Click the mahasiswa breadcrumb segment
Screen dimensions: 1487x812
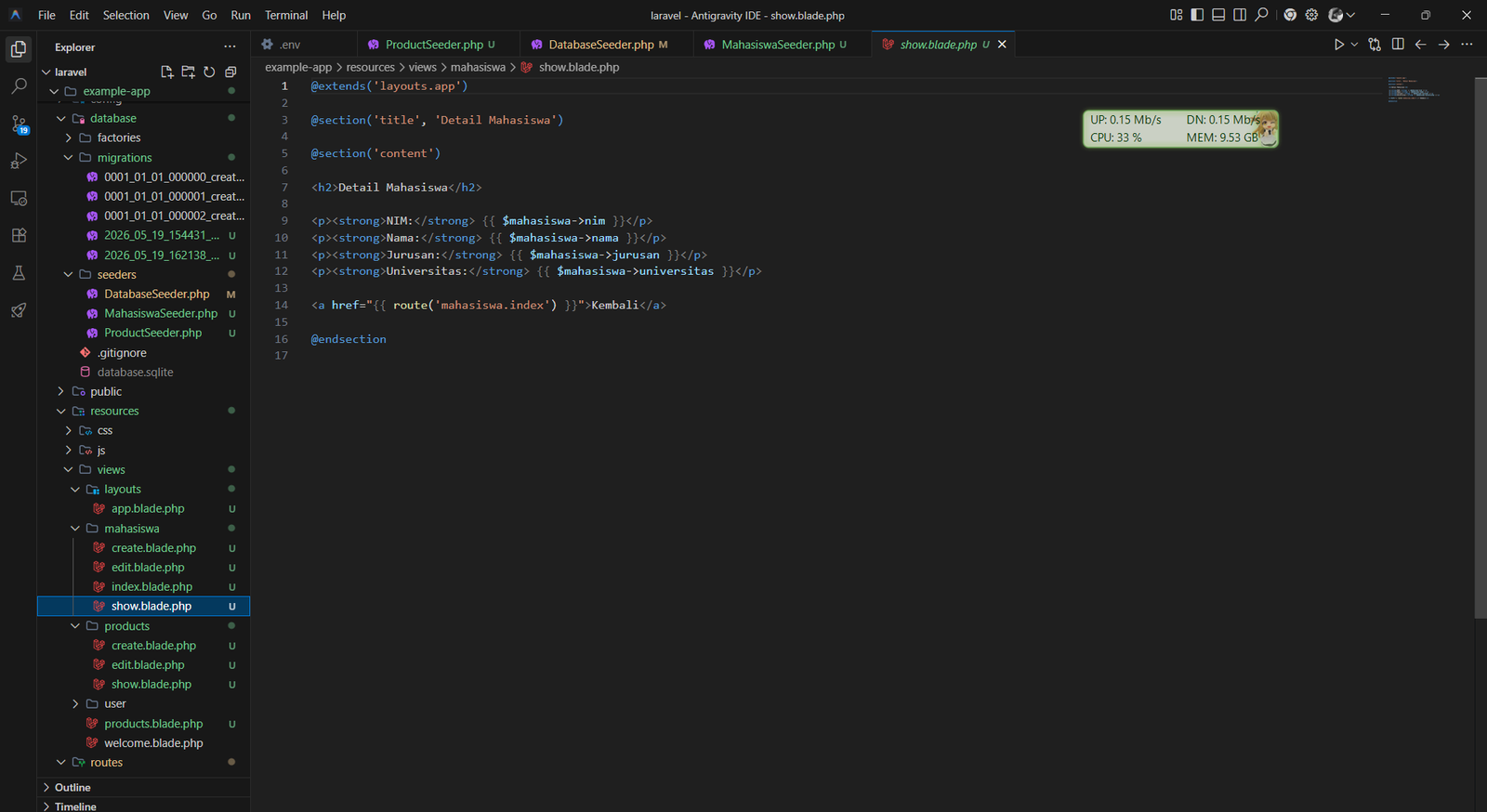478,67
